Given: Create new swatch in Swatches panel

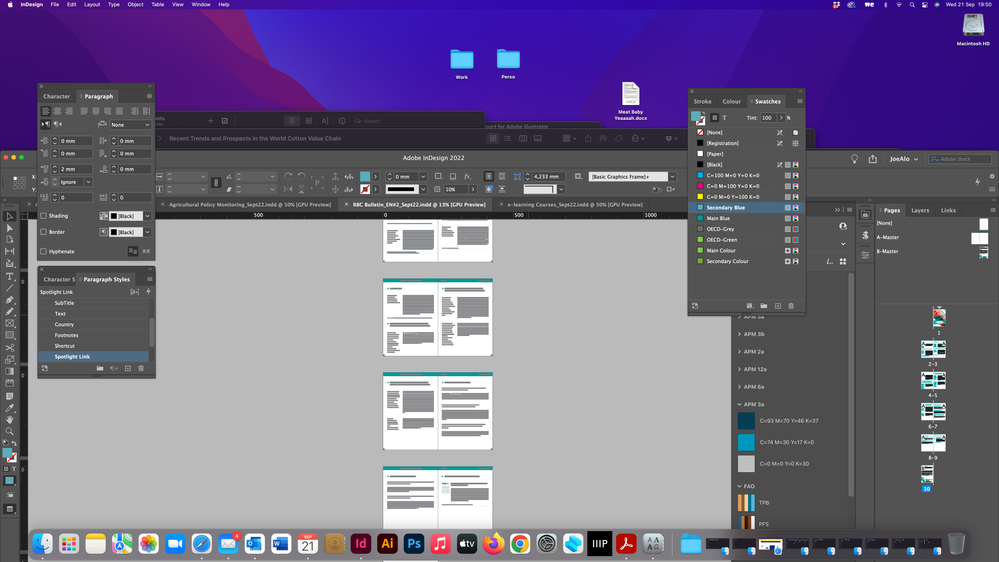Looking at the screenshot, I should point(778,306).
